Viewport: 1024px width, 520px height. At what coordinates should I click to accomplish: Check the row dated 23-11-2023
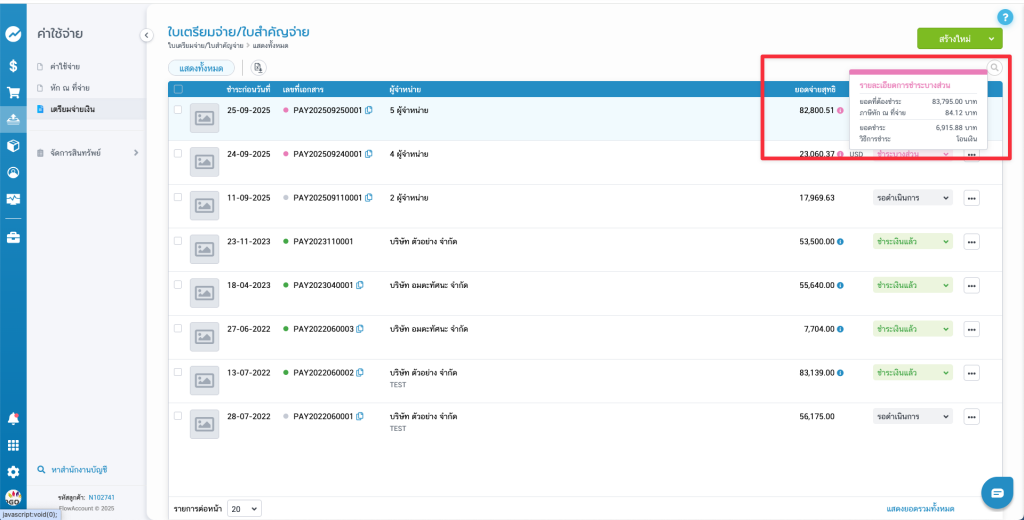(x=178, y=241)
